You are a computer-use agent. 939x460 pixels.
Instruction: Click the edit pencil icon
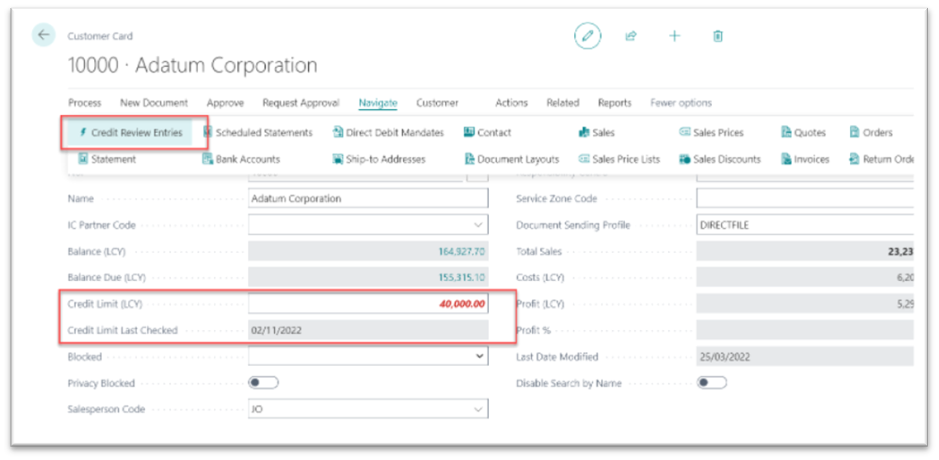(587, 36)
